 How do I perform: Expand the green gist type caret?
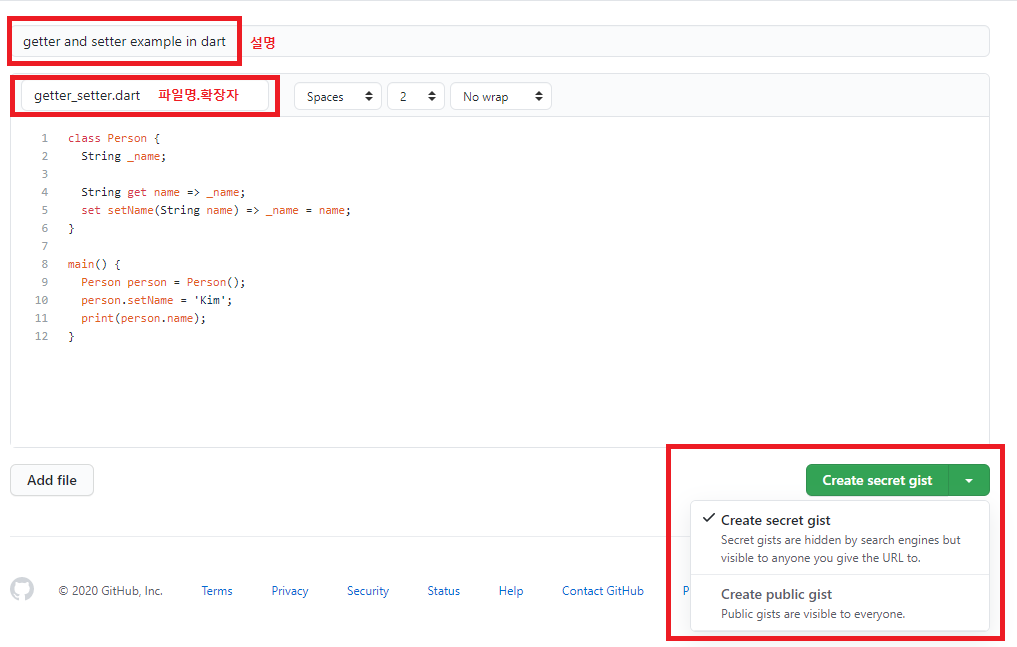(x=968, y=480)
